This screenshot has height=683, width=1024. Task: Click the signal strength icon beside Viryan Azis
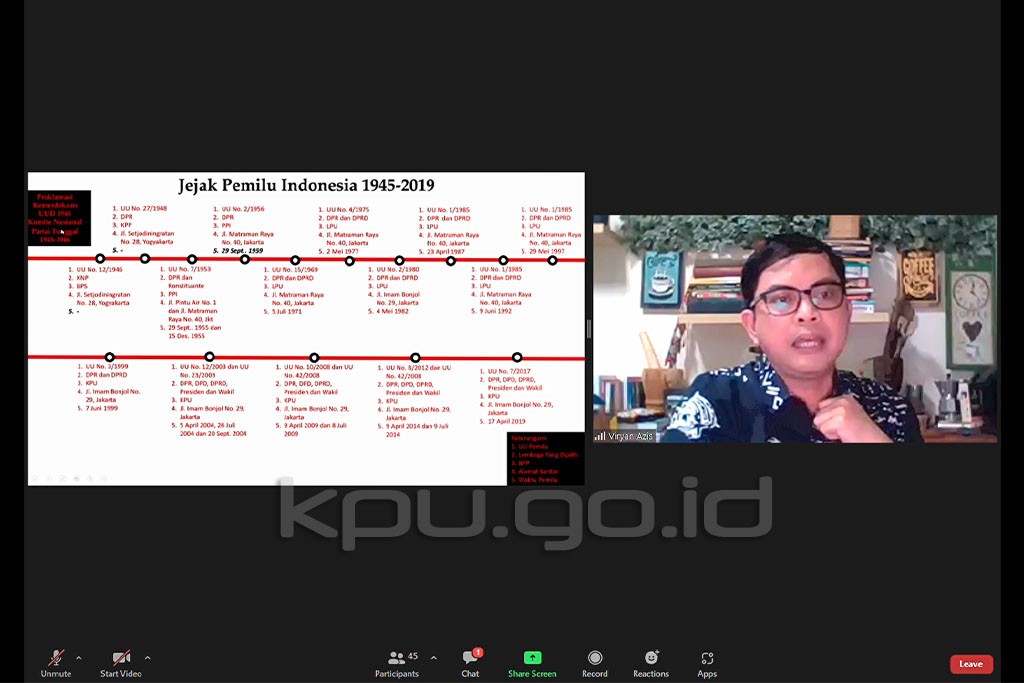click(600, 436)
